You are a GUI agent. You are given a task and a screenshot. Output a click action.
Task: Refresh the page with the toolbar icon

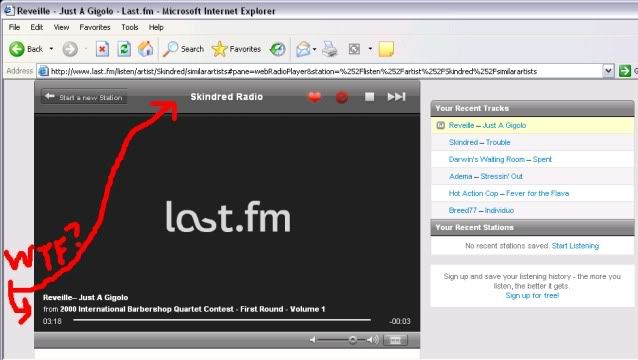pos(124,49)
